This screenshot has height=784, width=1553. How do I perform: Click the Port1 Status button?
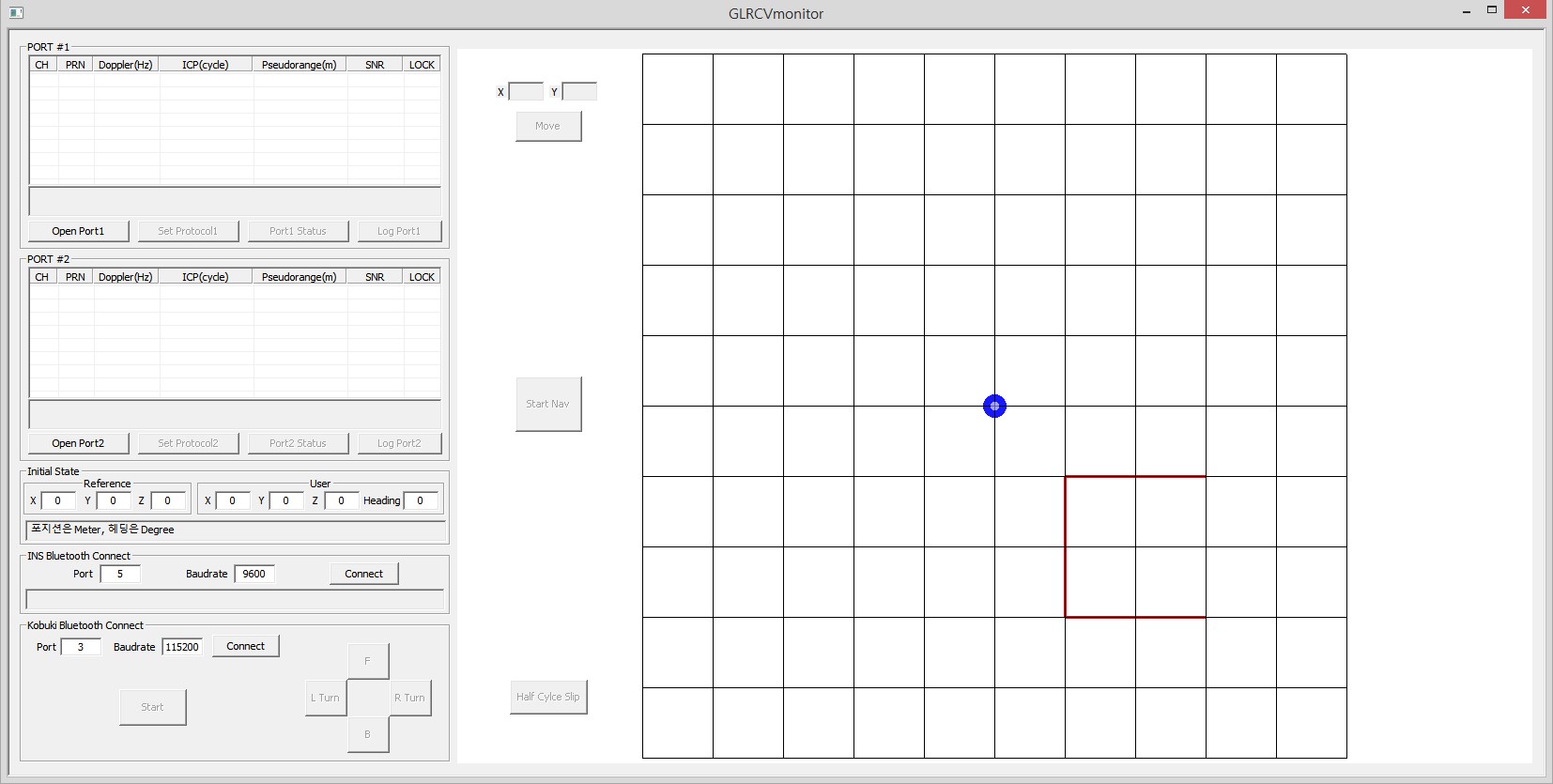click(298, 231)
